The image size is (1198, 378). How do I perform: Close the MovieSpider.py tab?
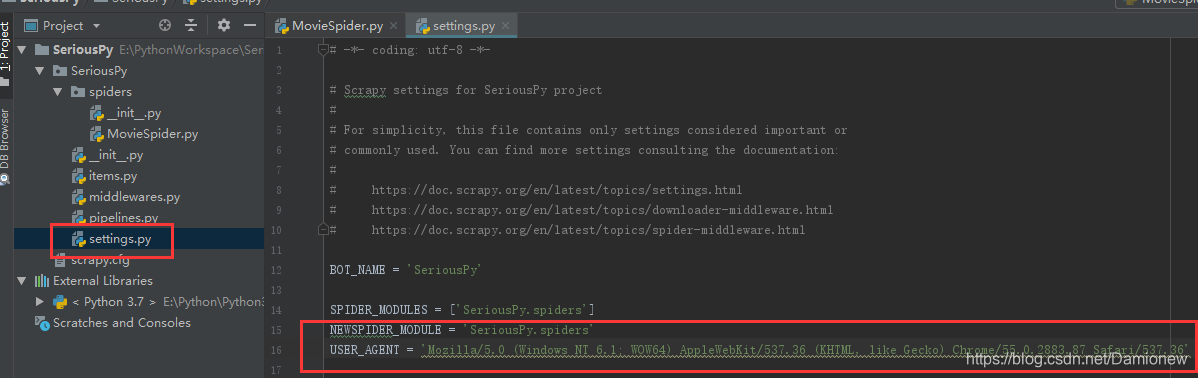pos(393,25)
